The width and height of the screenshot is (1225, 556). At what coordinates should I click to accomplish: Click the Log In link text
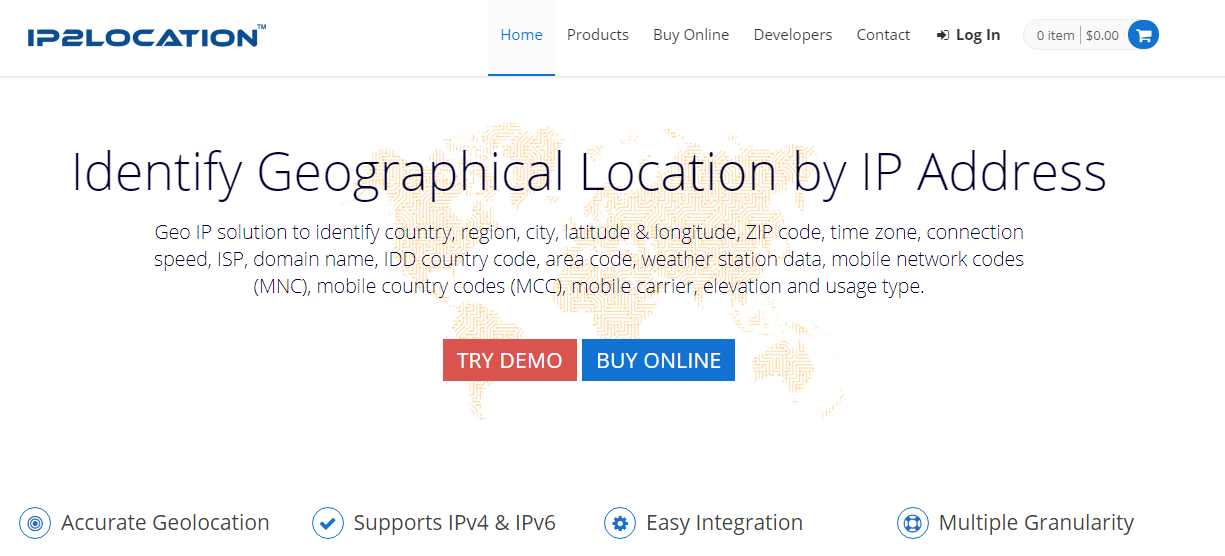978,35
